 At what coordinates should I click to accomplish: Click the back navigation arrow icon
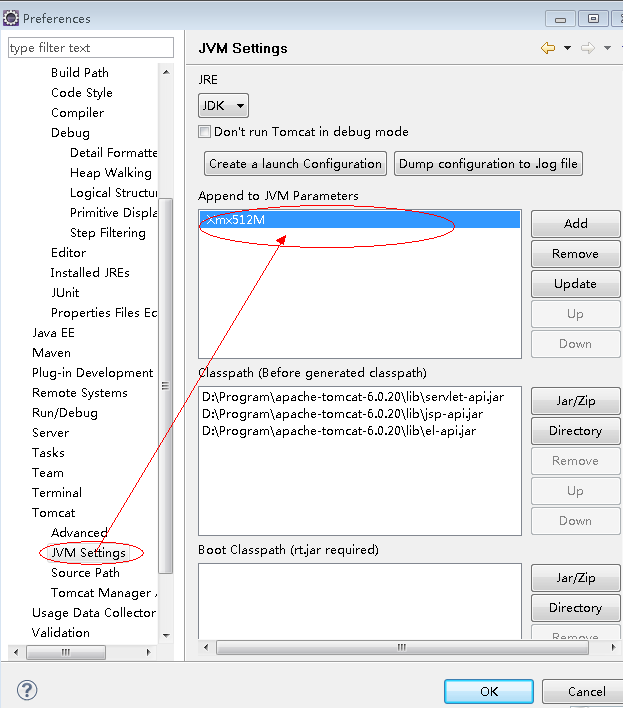pyautogui.click(x=548, y=48)
